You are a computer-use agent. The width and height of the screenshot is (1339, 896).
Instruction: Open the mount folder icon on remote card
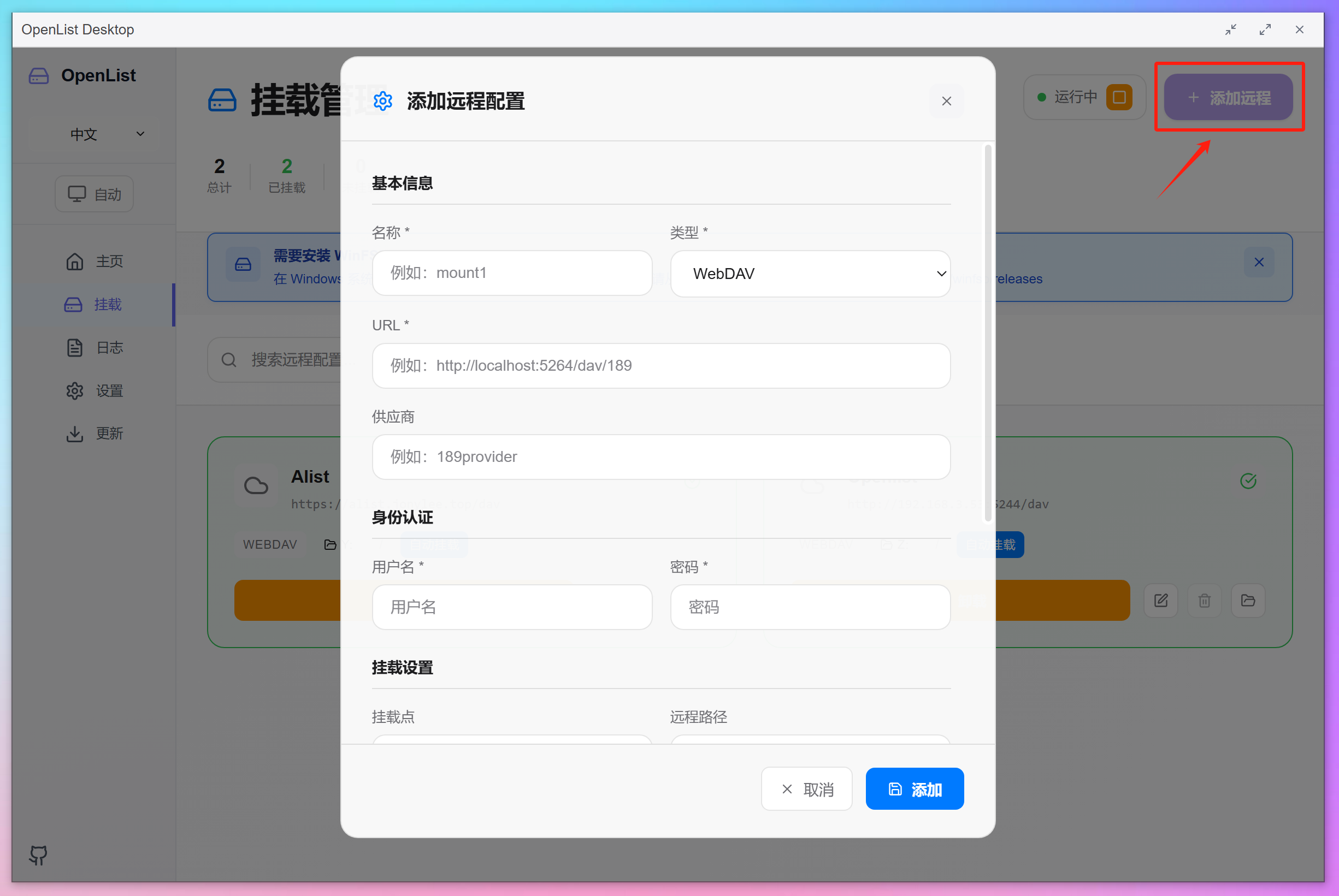1248,601
